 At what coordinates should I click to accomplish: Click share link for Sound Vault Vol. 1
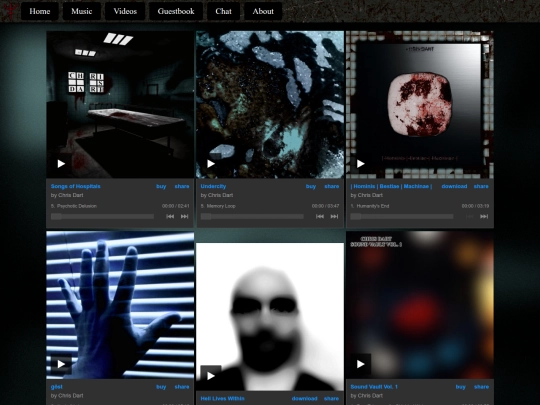(x=481, y=387)
